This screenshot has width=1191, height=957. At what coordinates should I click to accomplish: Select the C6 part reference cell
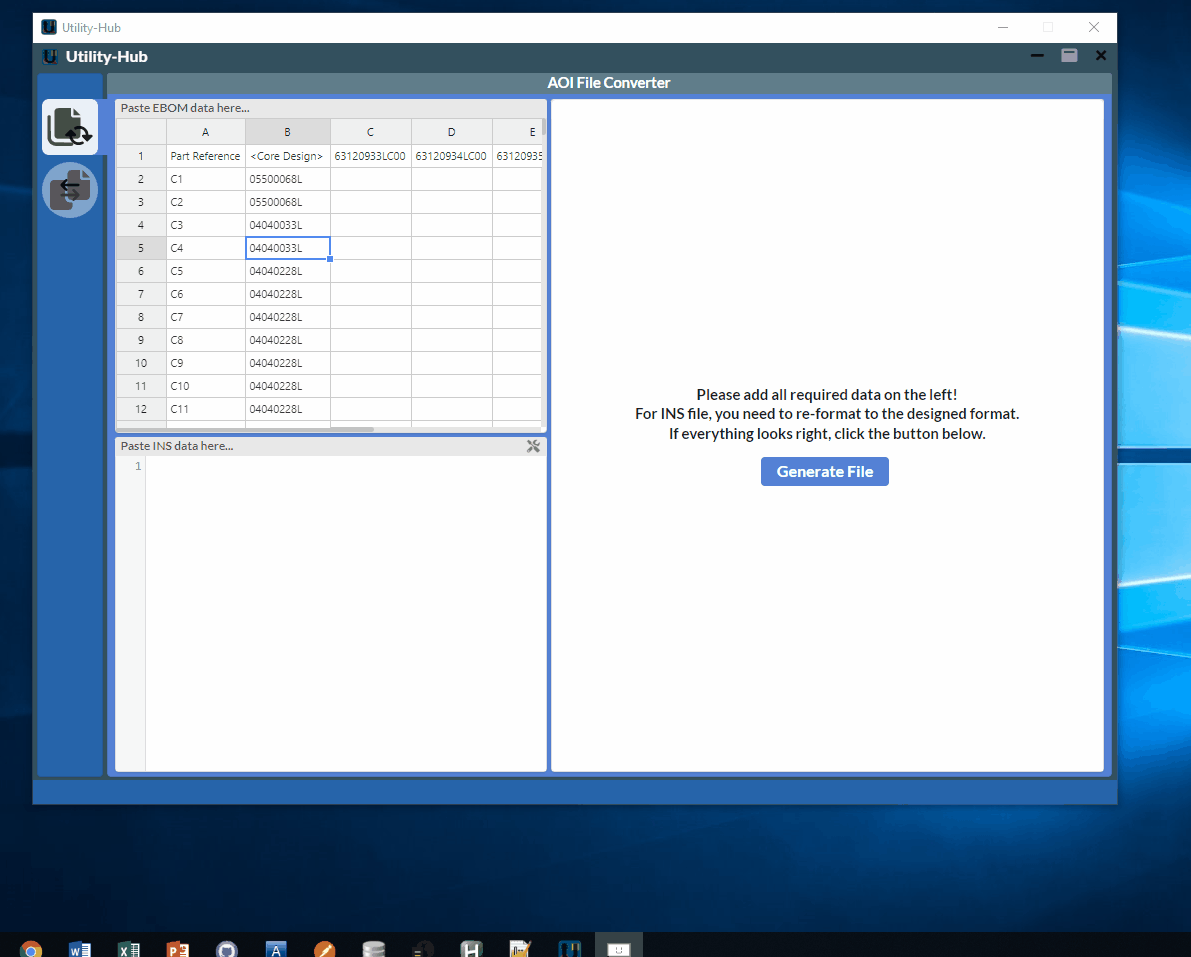206,294
